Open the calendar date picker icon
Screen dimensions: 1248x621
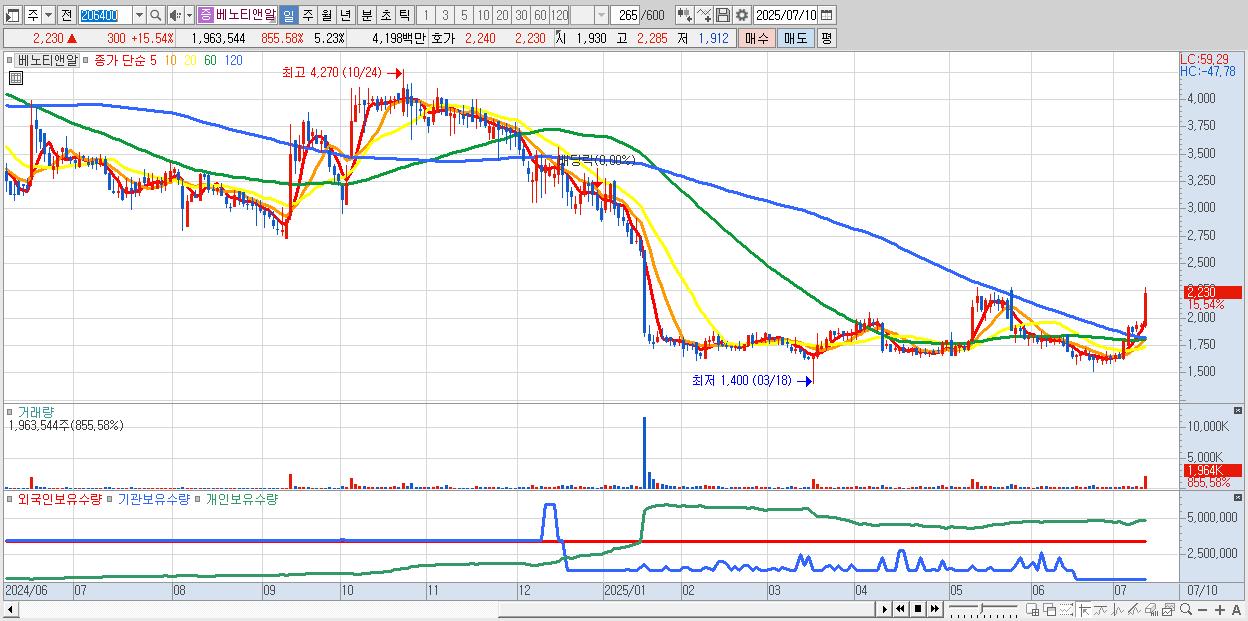point(827,15)
